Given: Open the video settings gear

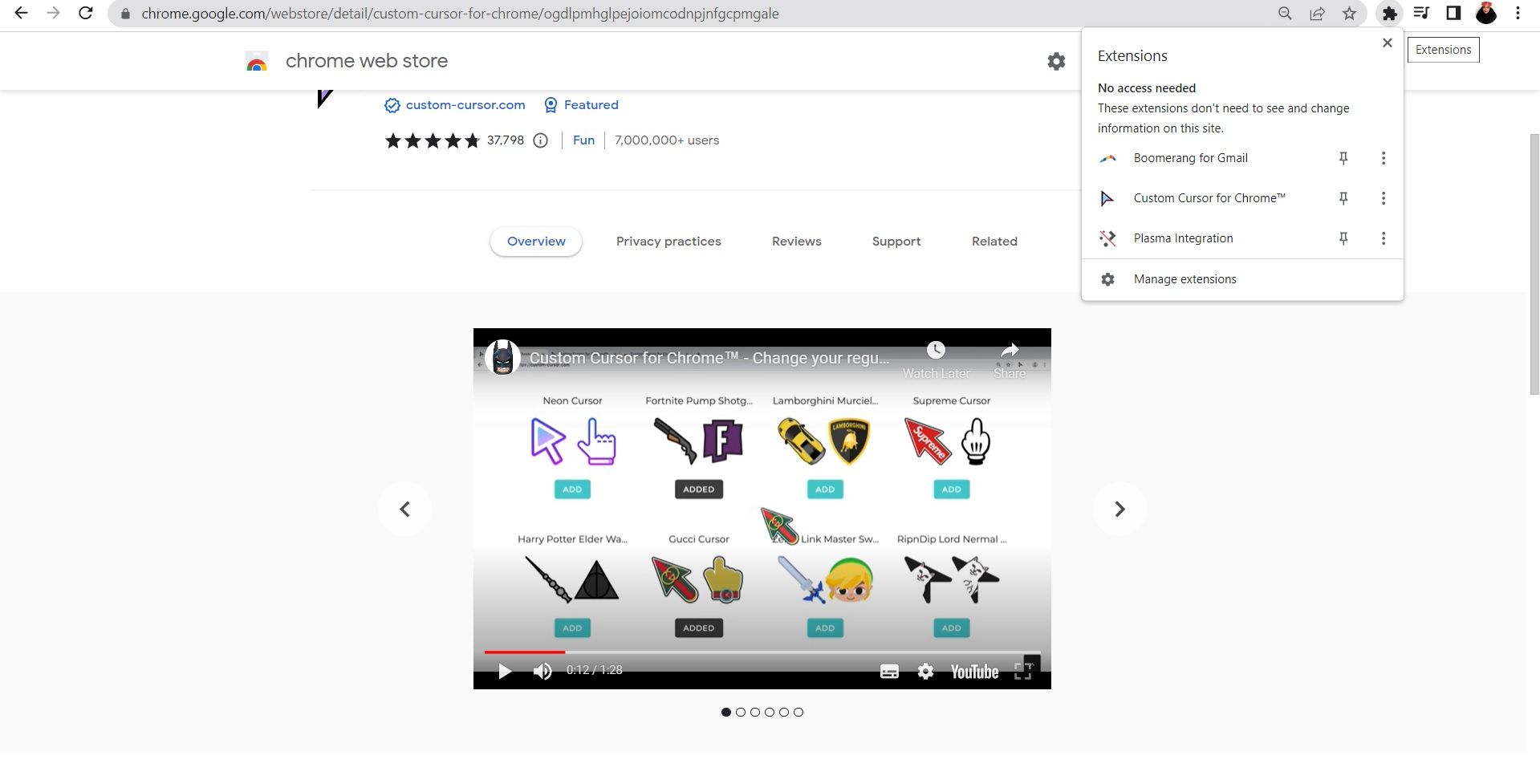Looking at the screenshot, I should coord(925,672).
